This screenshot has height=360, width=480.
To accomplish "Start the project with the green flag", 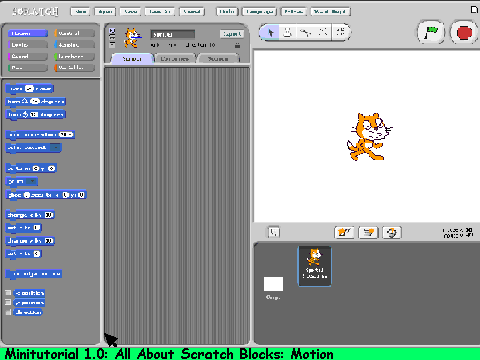I will [431, 32].
